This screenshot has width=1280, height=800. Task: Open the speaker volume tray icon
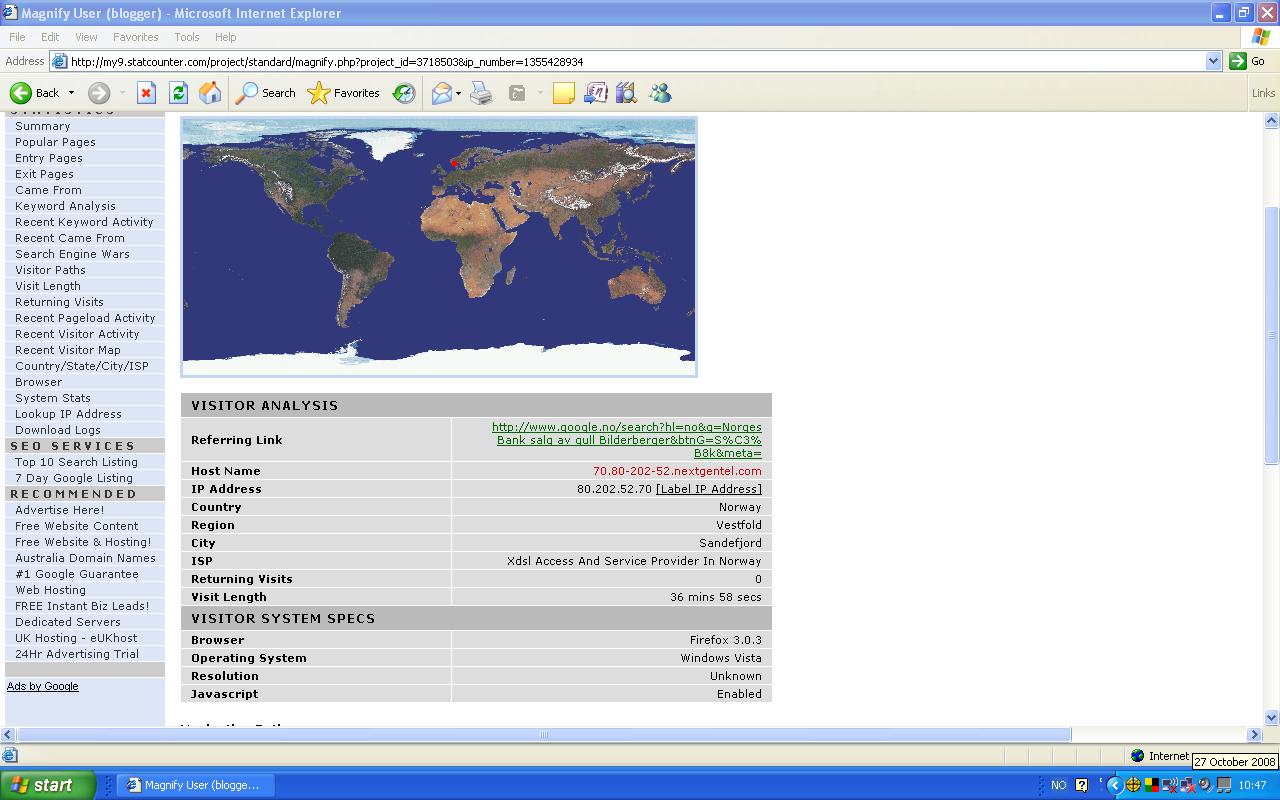[1205, 785]
